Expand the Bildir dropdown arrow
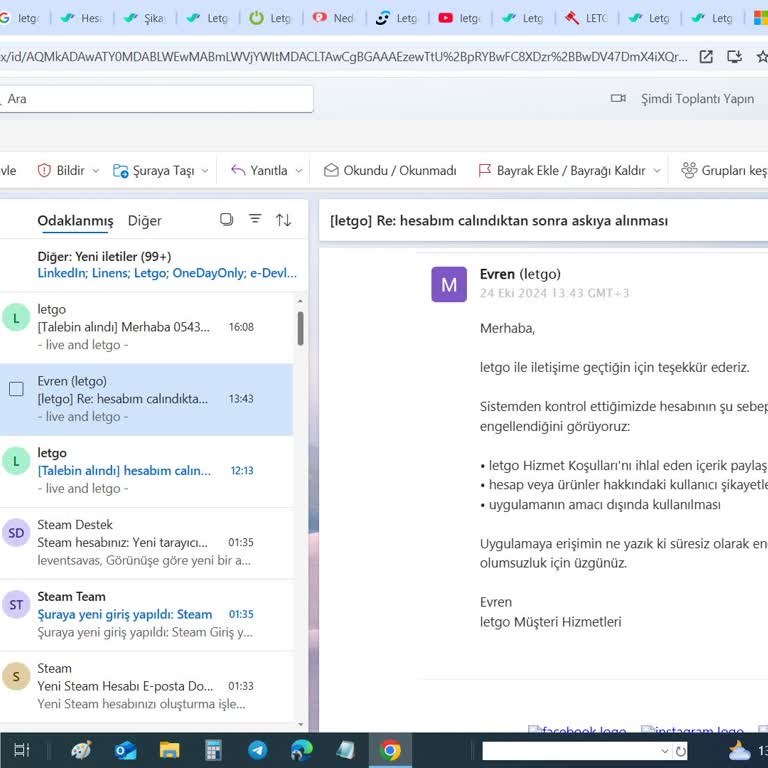 point(96,171)
